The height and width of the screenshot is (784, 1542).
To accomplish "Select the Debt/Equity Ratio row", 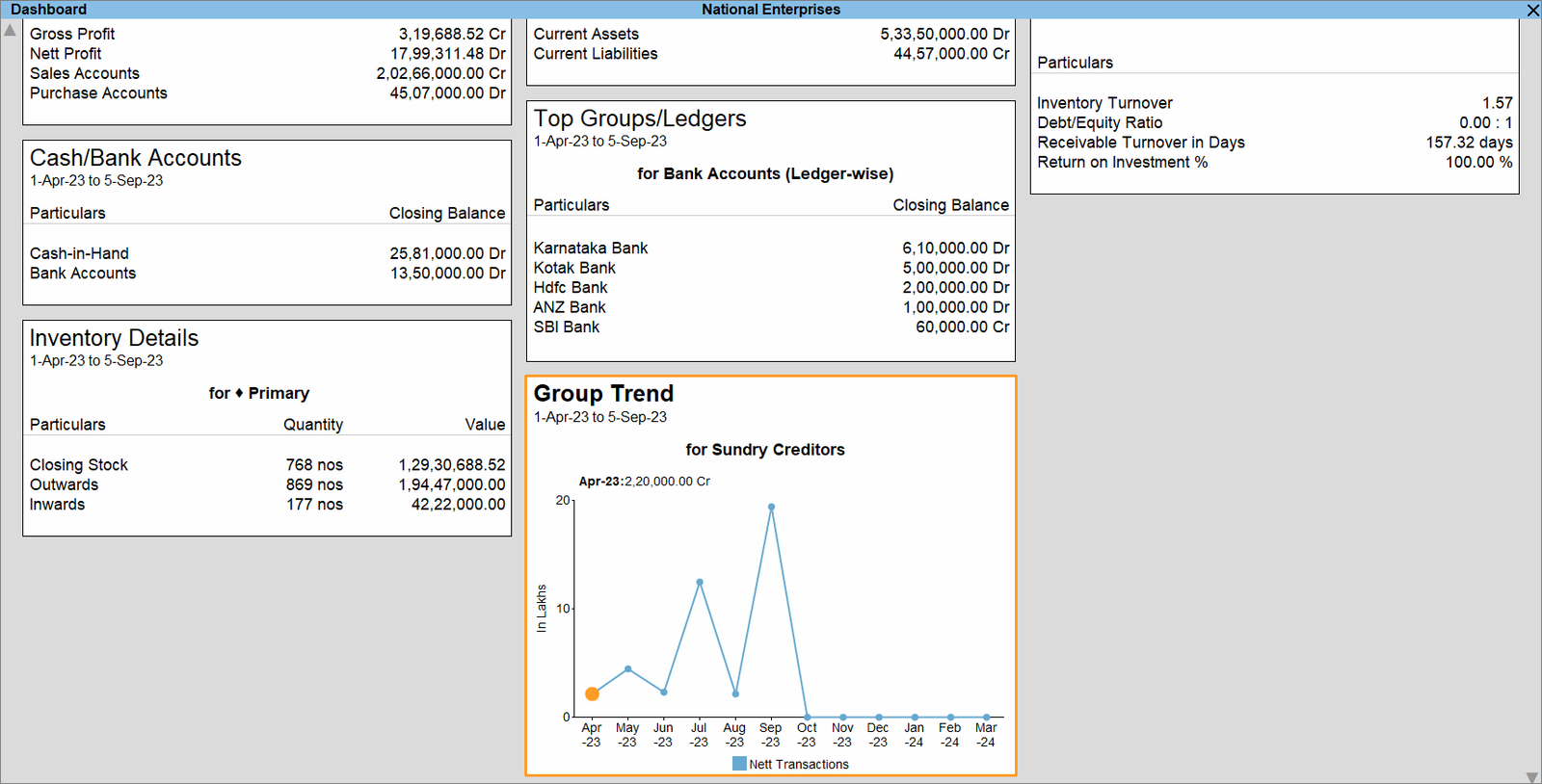I will (1274, 122).
